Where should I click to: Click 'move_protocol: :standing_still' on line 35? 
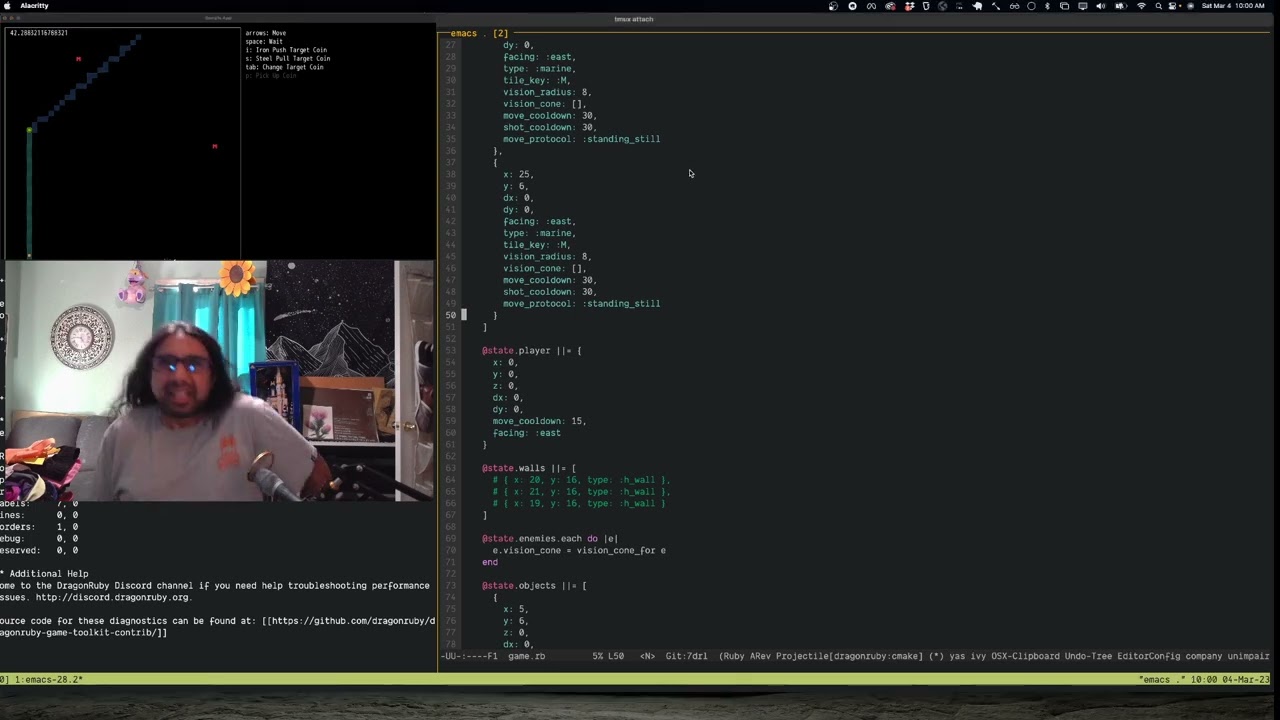(x=581, y=139)
